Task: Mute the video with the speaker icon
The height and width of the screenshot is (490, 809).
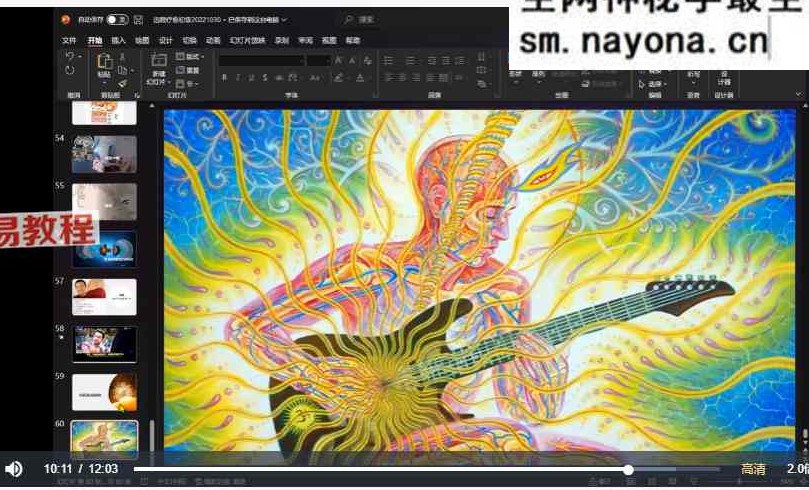Action: 13,468
